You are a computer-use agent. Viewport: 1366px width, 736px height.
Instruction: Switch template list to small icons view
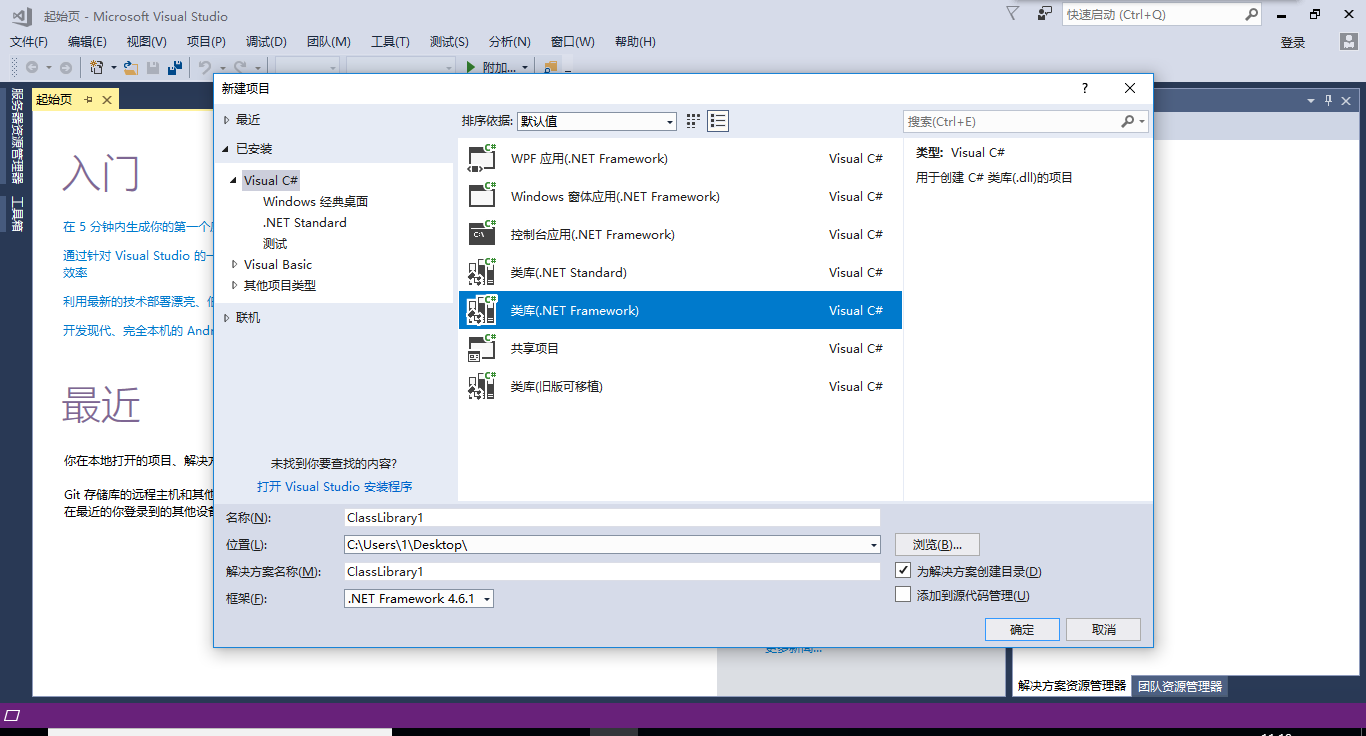click(x=694, y=121)
